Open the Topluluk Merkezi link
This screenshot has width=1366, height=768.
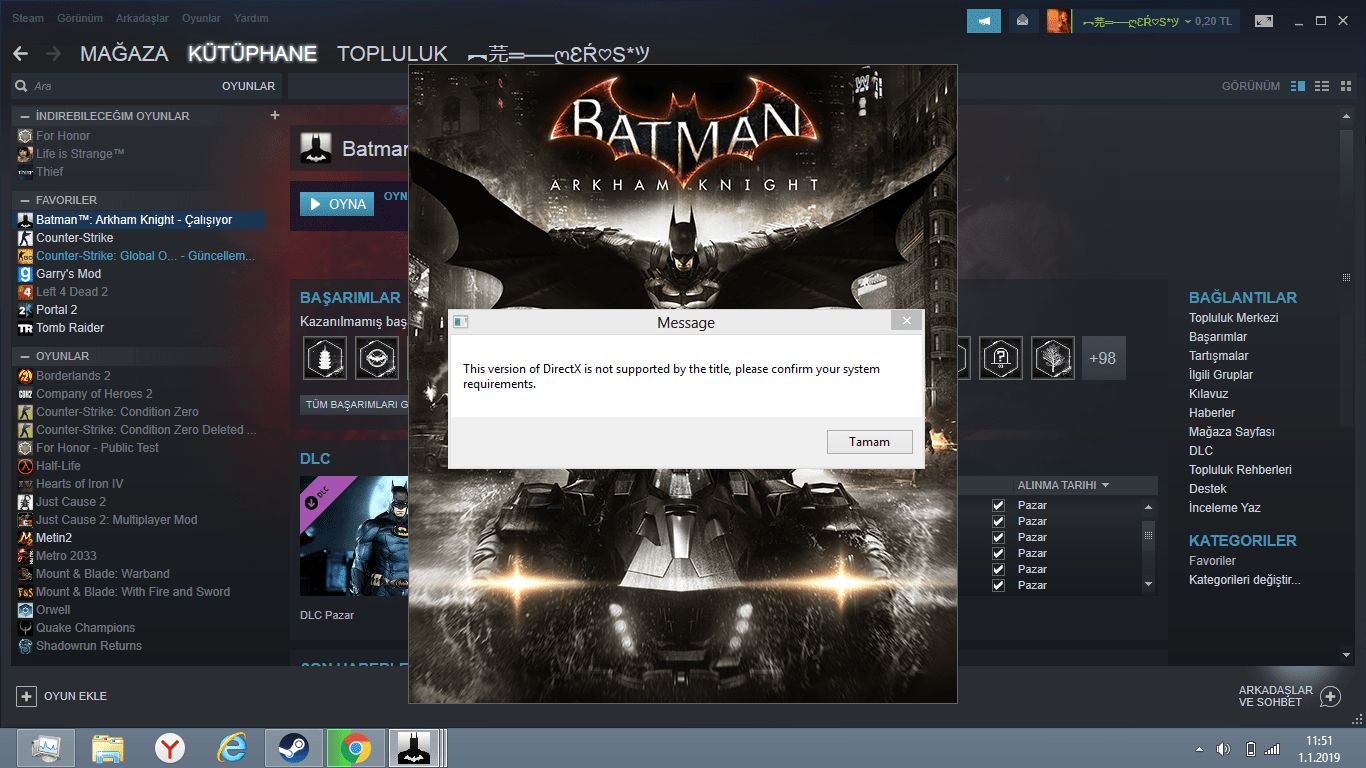(x=1233, y=318)
